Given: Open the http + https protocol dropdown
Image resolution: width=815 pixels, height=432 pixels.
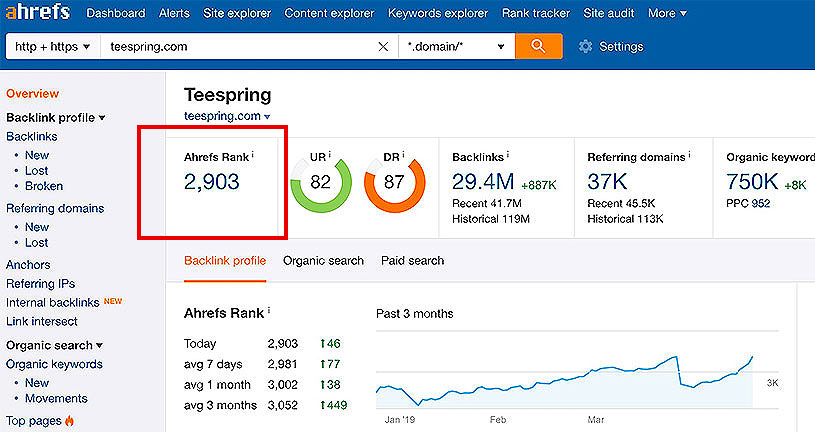Looking at the screenshot, I should click(53, 46).
